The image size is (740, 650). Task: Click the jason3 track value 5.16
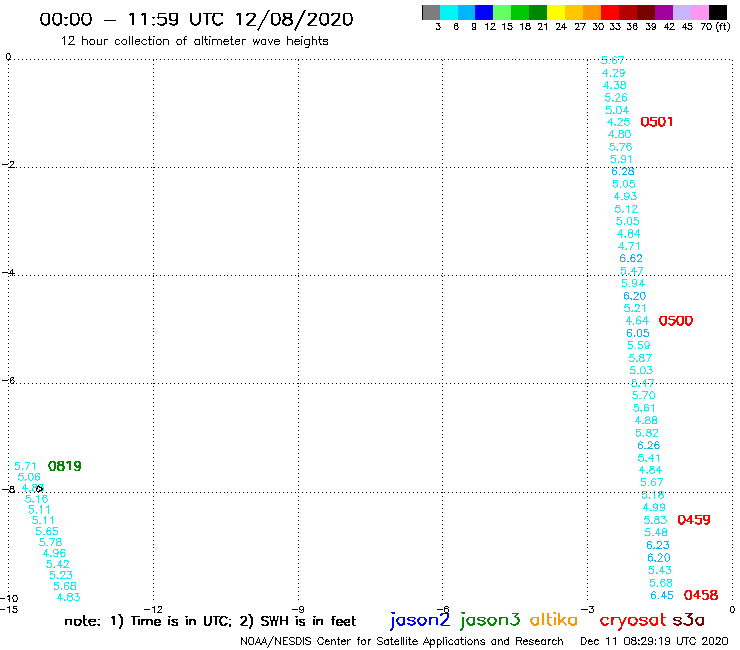tap(36, 499)
